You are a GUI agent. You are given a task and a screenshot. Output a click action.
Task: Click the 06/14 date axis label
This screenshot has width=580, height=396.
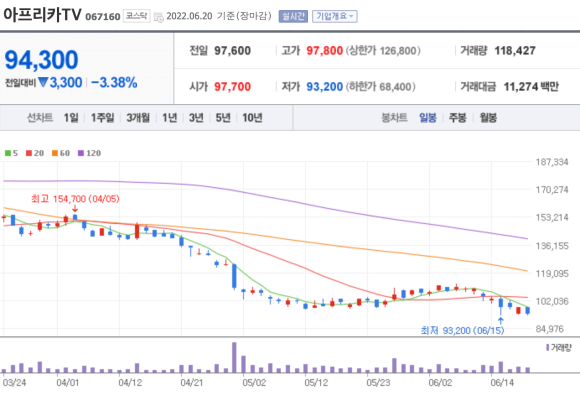point(502,382)
